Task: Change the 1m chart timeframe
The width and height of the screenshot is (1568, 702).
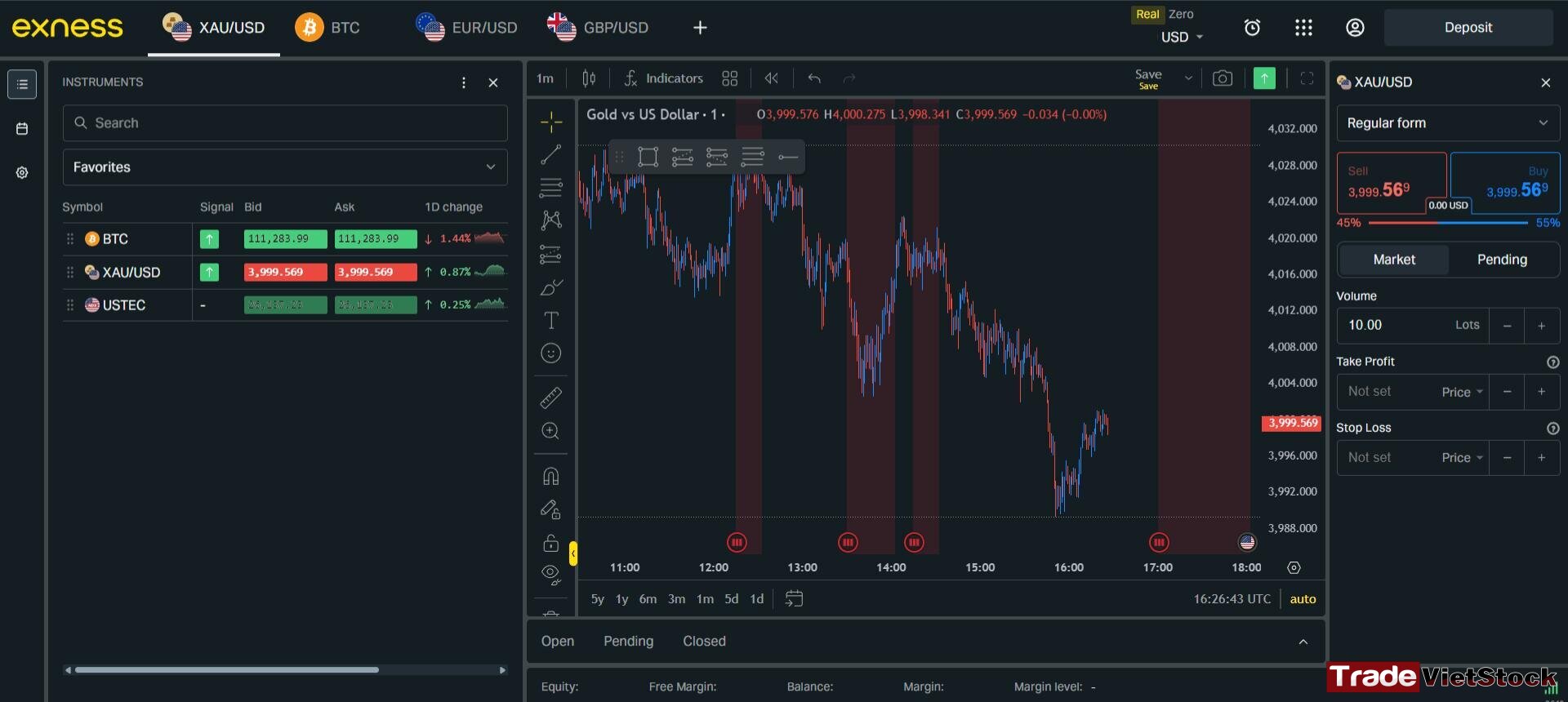Action: coord(545,78)
